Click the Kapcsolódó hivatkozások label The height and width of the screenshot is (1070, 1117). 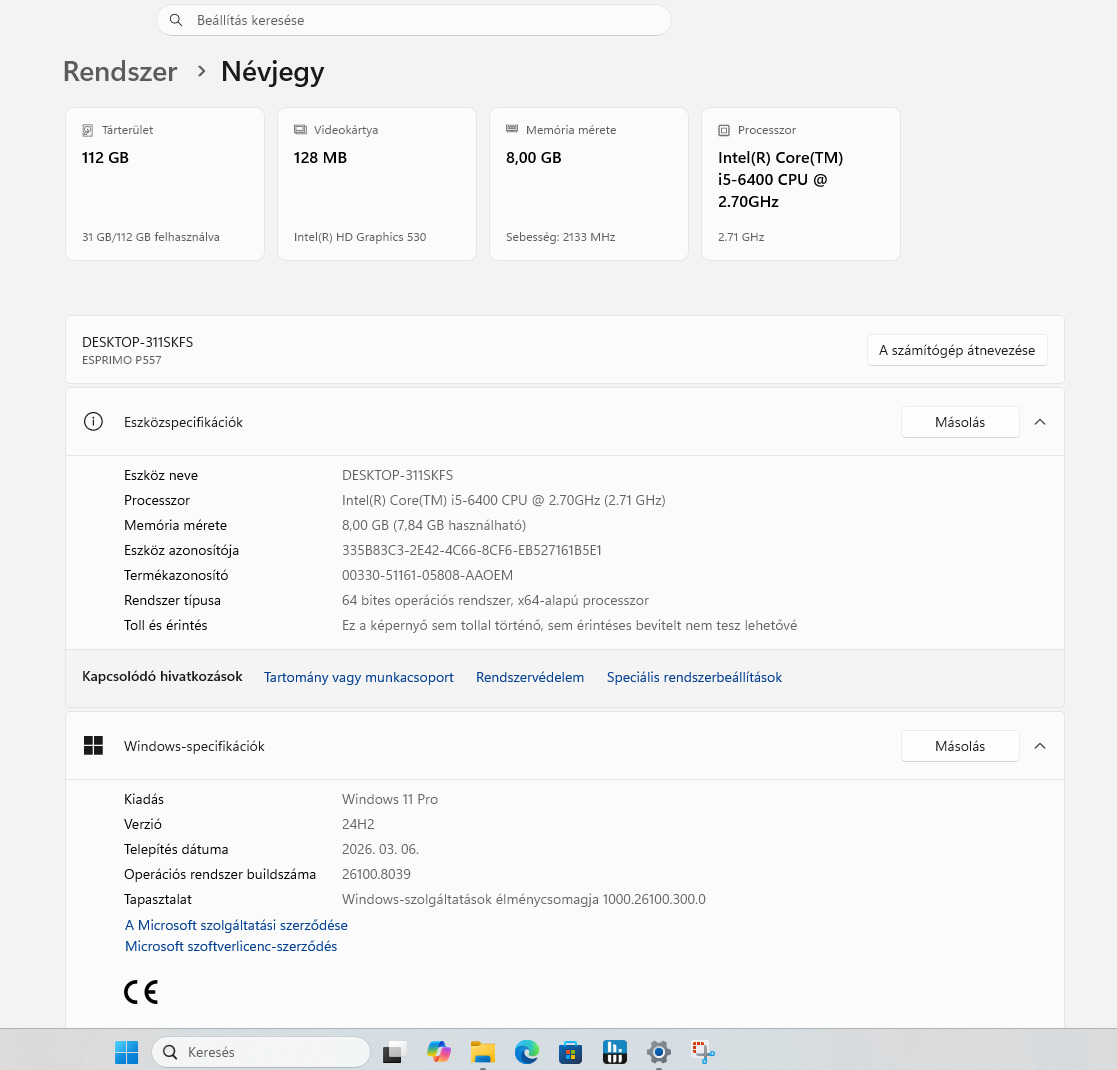point(162,677)
